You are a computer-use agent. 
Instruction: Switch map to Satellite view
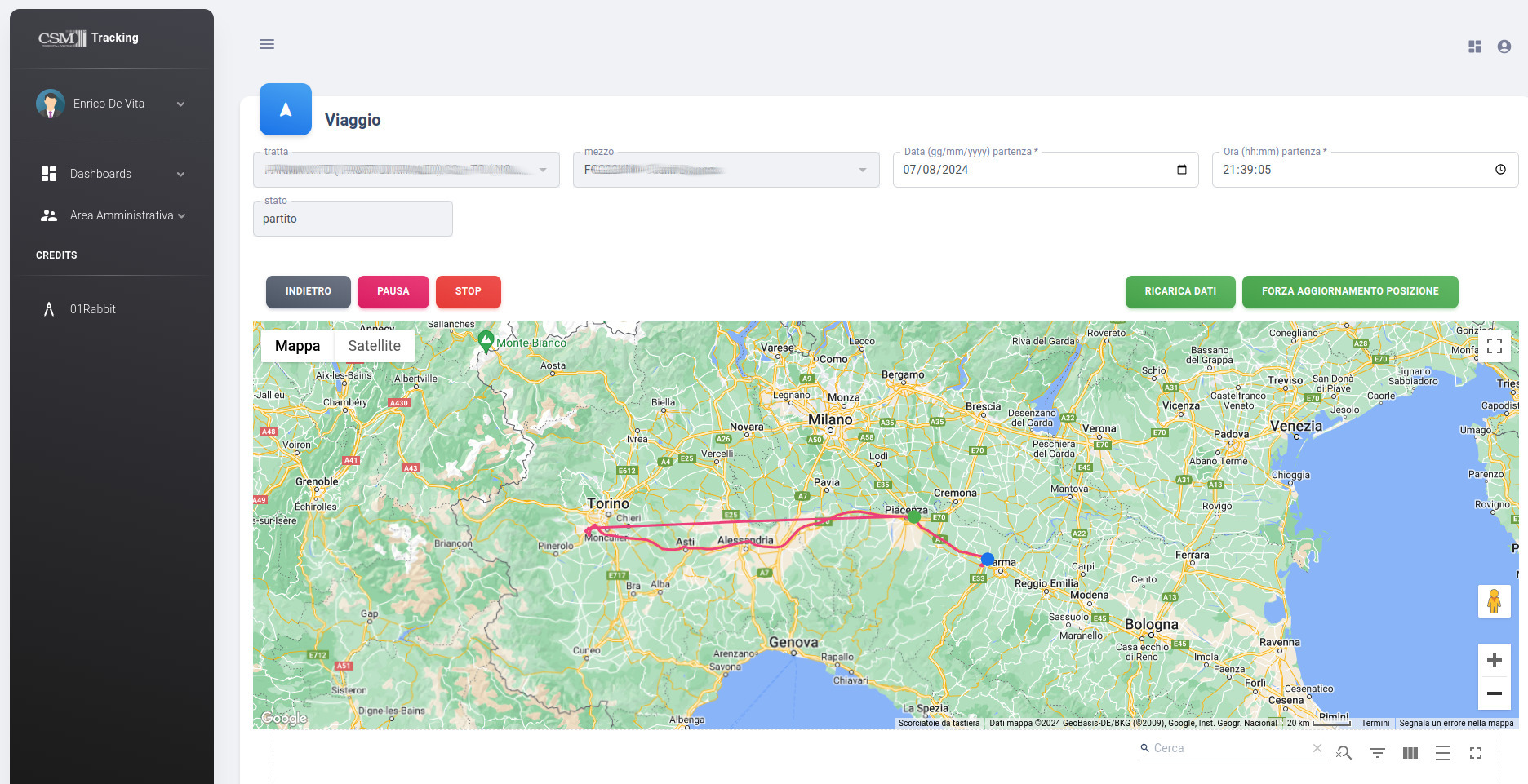click(374, 346)
